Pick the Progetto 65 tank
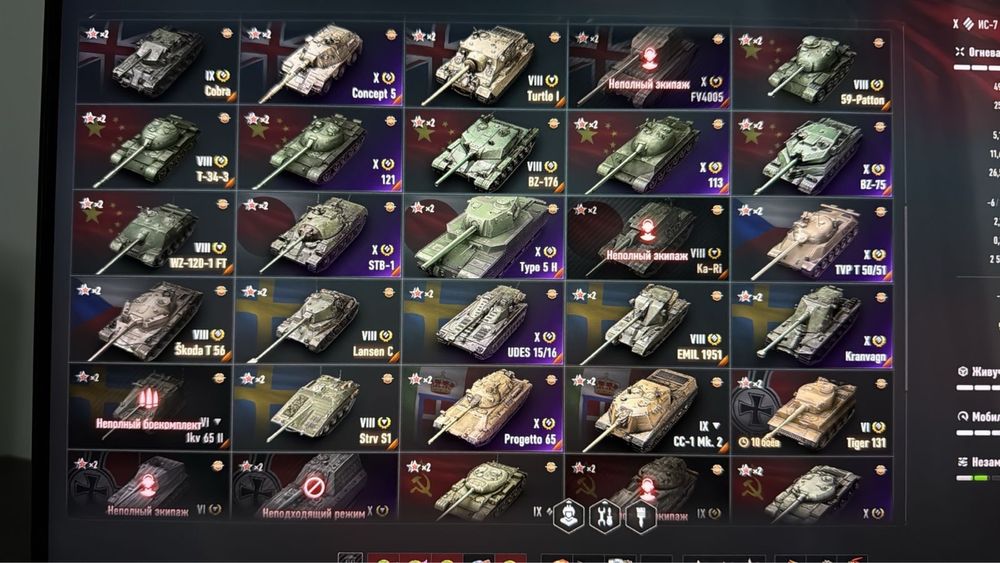This screenshot has width=1000, height=563. click(482, 409)
